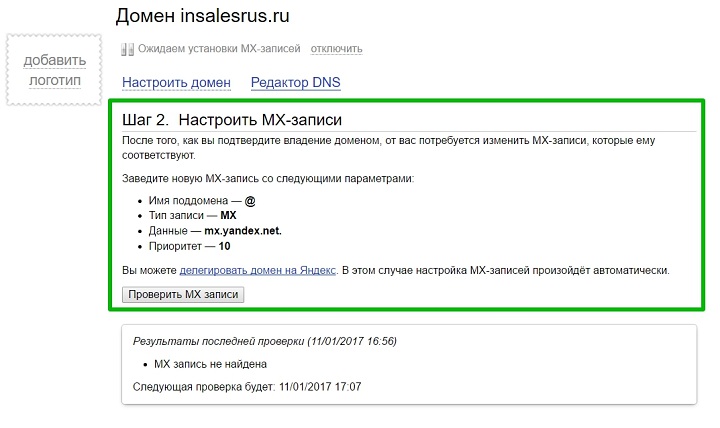The width and height of the screenshot is (720, 428).
Task: Click the "Домен insalesrus.ru" page heading
Action: (x=202, y=16)
